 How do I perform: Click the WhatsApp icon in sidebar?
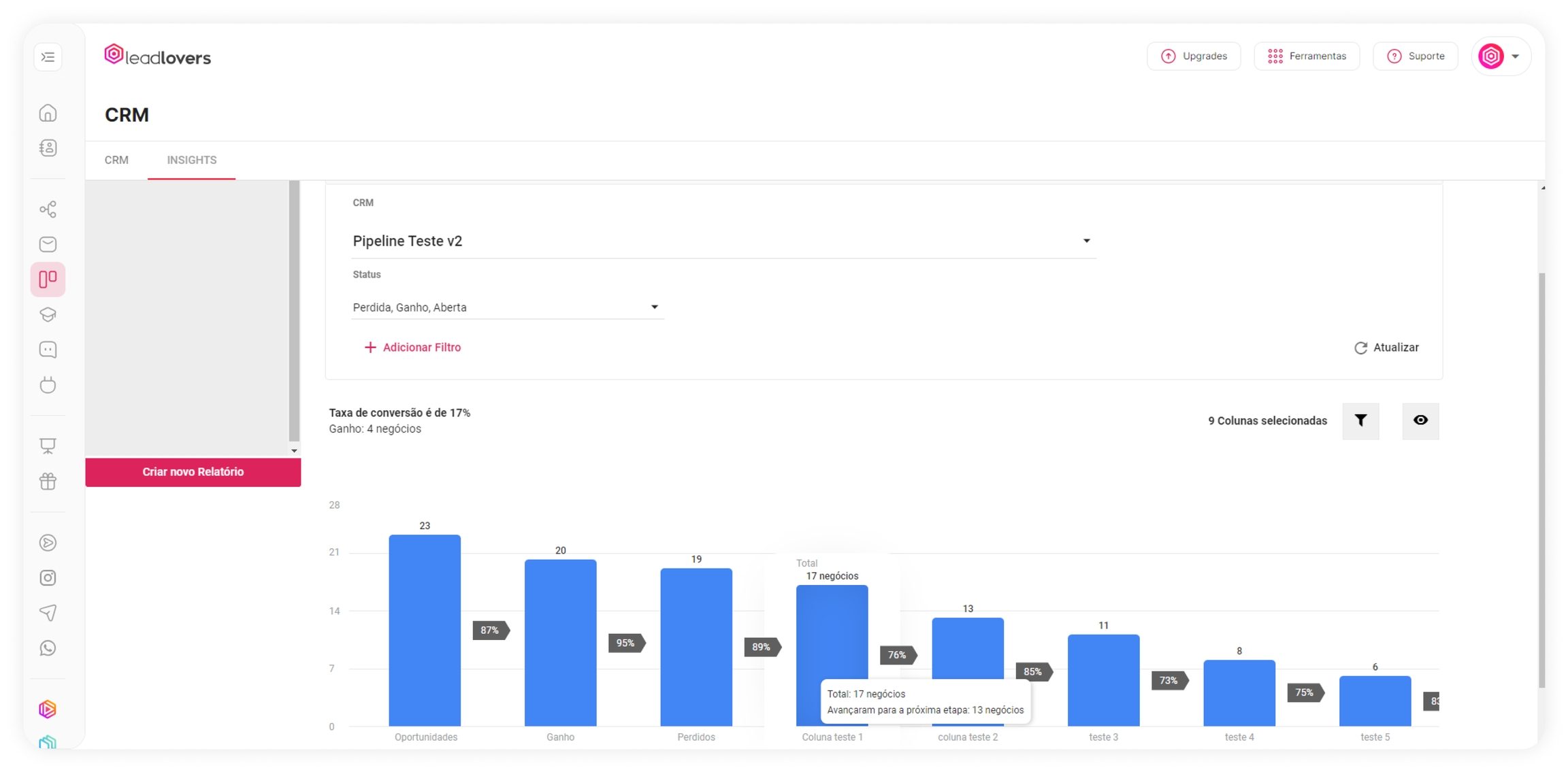[x=48, y=648]
